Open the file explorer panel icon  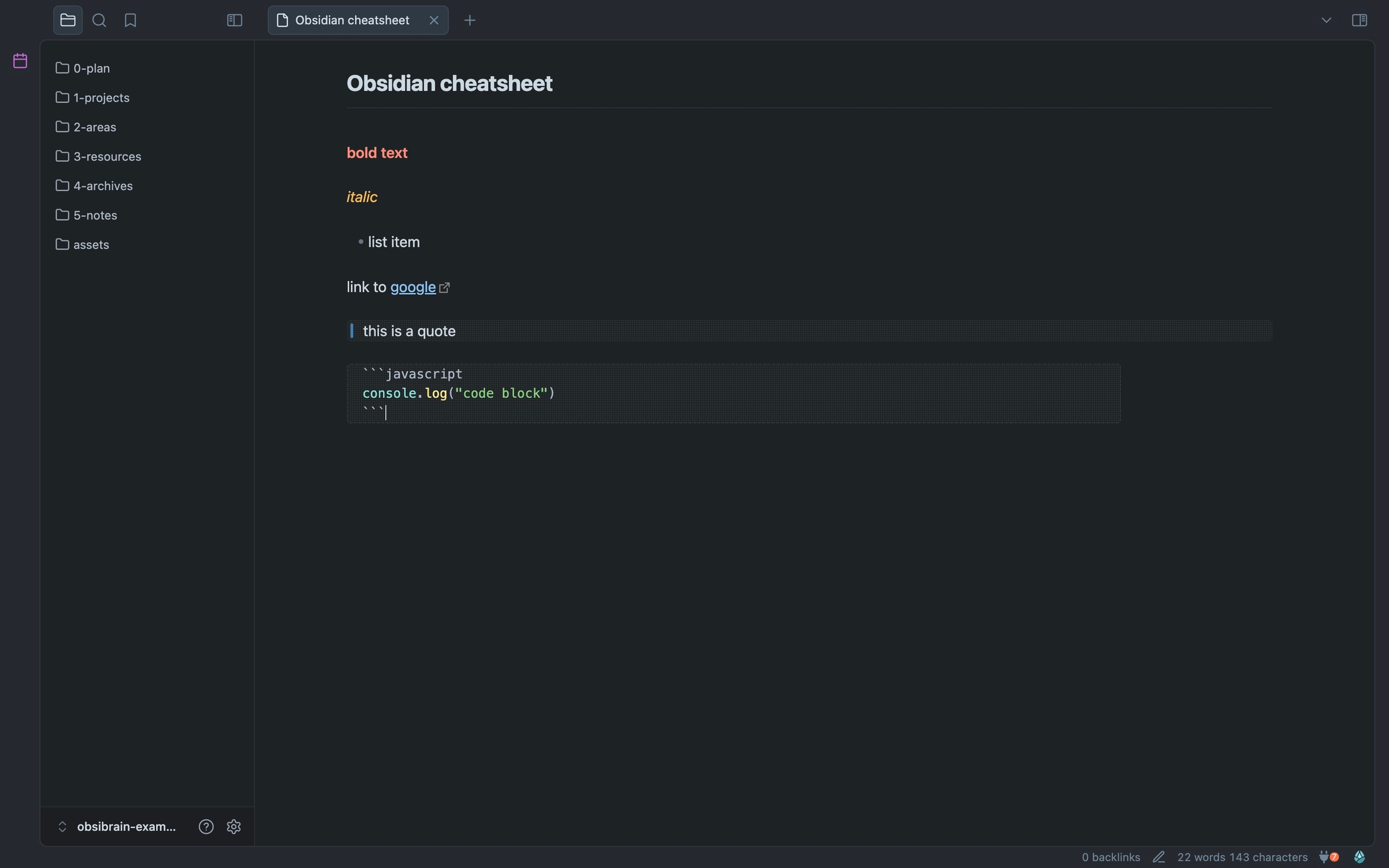point(68,20)
